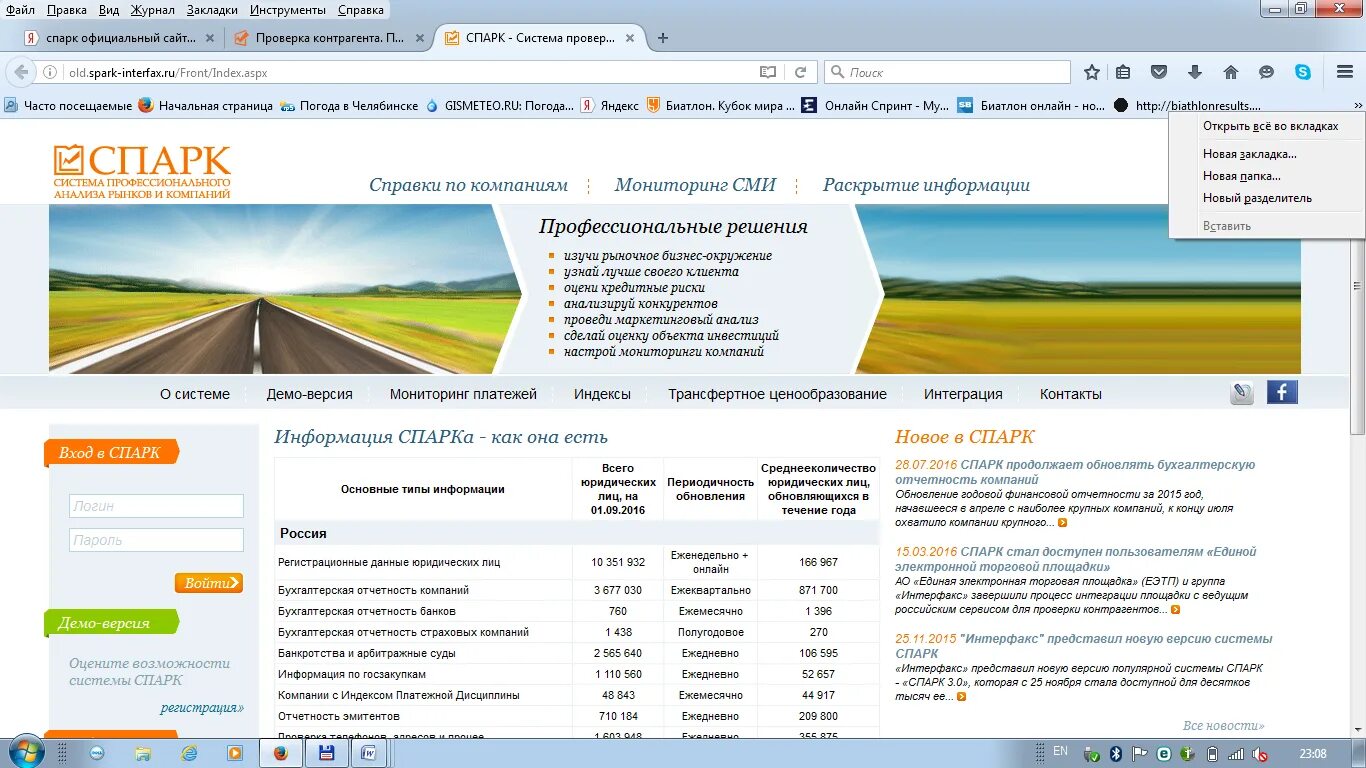
Task: Open Мониторинг платежей page
Action: [x=463, y=394]
